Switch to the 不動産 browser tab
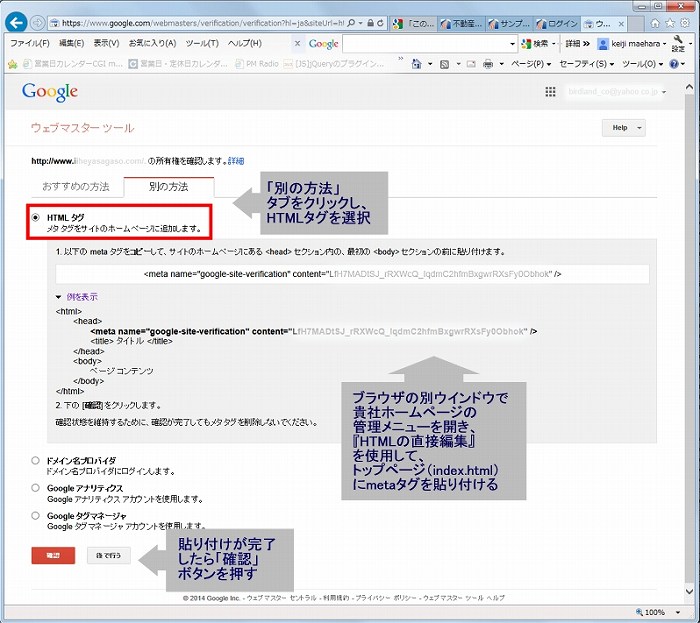The height and width of the screenshot is (623, 700). click(x=462, y=23)
